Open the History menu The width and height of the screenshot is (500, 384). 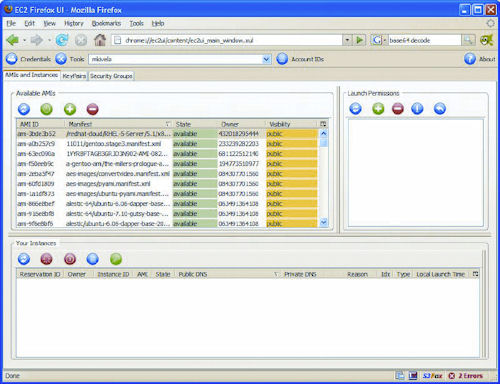tap(74, 23)
